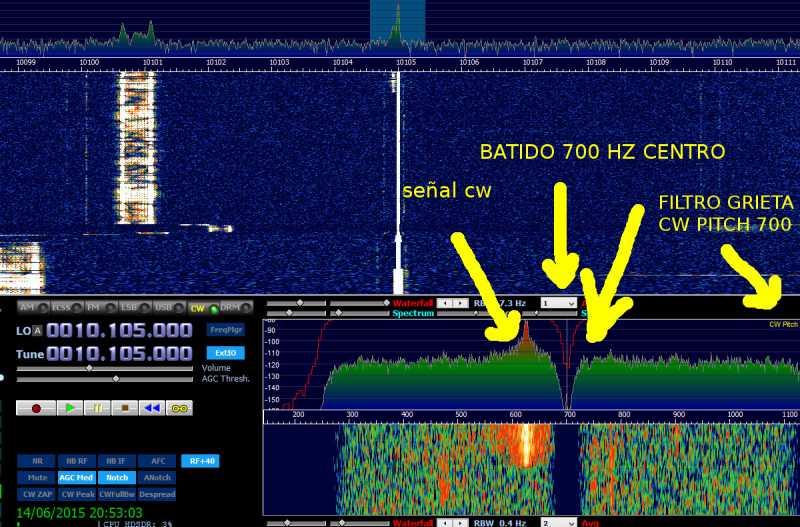Disable the Notch filter
The image size is (800, 527).
(x=114, y=478)
